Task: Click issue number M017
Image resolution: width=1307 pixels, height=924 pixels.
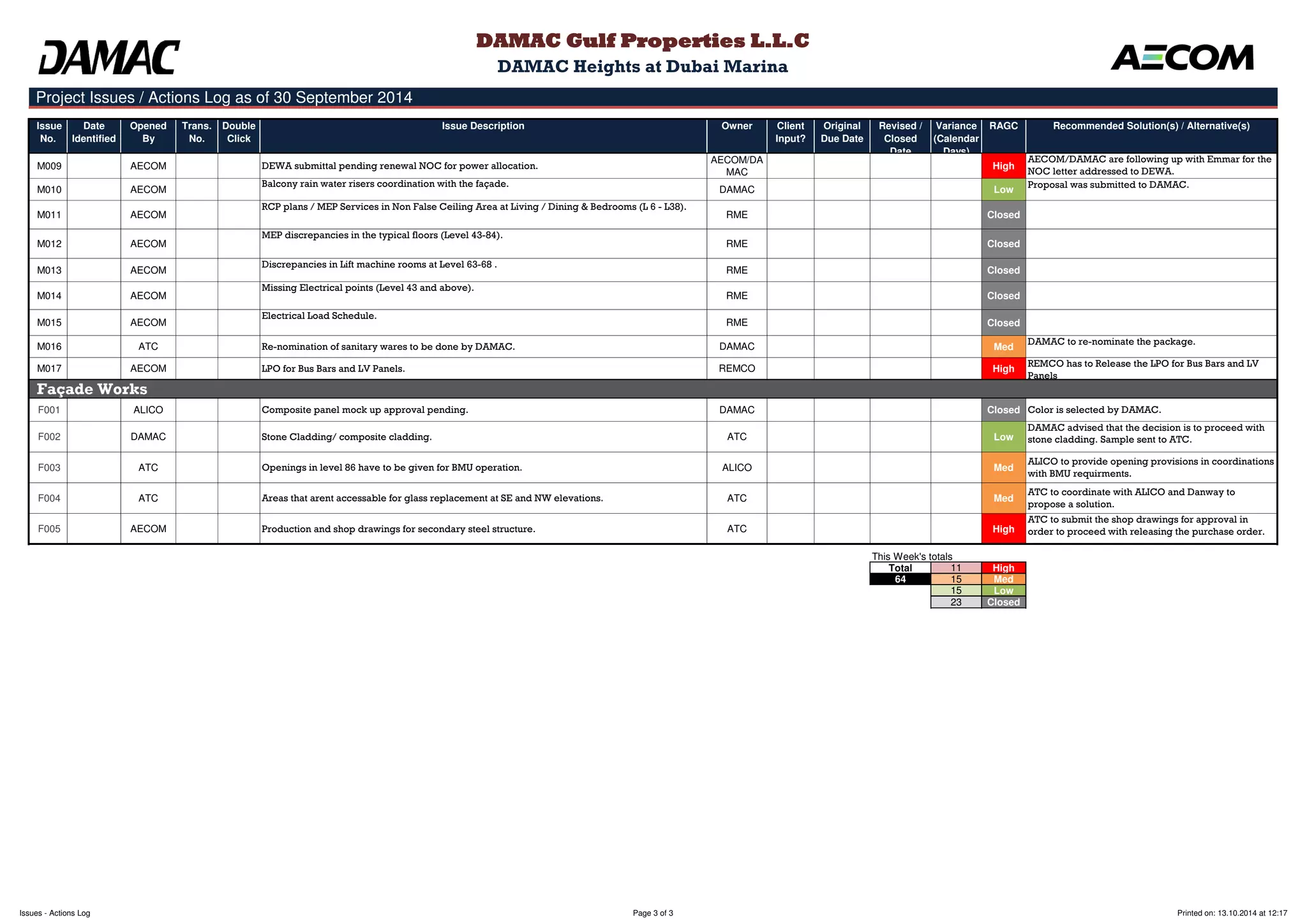Action: tap(49, 368)
